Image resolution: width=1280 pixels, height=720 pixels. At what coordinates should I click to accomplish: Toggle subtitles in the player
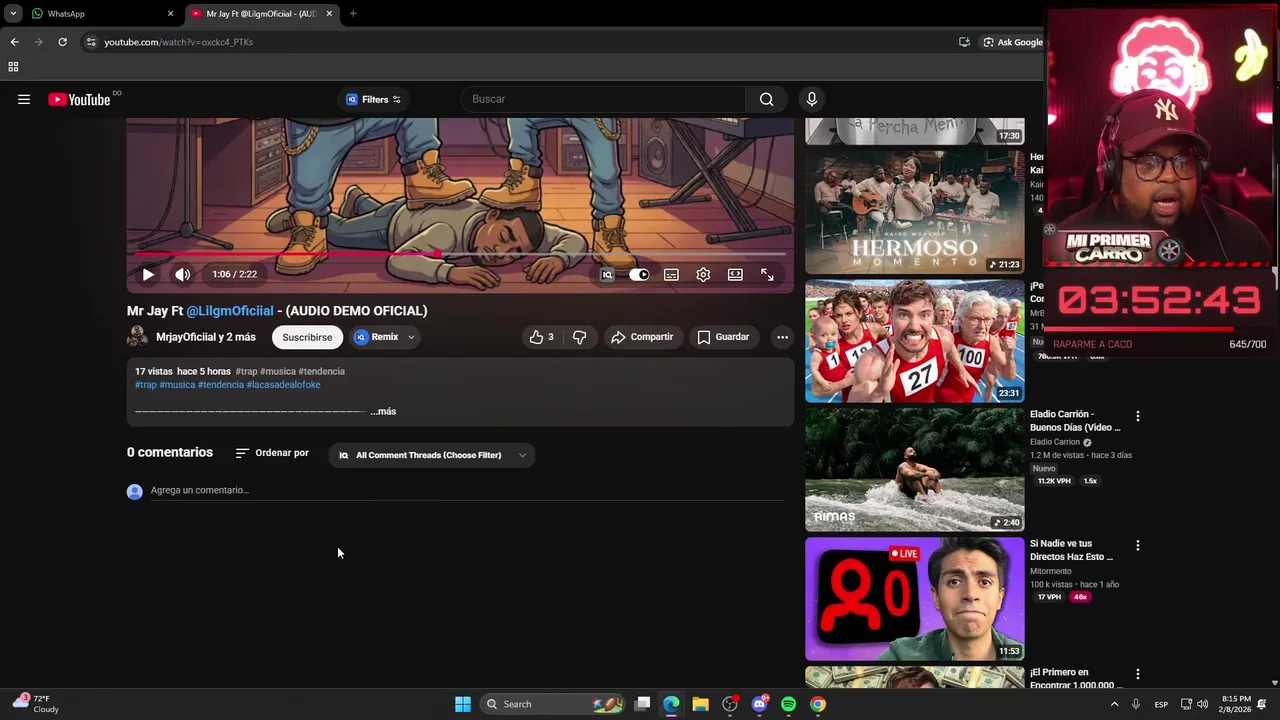671,275
